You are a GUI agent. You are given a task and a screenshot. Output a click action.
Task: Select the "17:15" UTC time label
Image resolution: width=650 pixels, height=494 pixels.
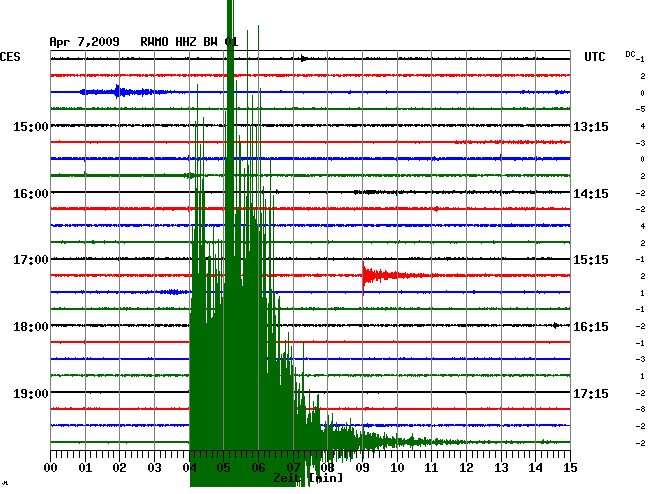591,393
